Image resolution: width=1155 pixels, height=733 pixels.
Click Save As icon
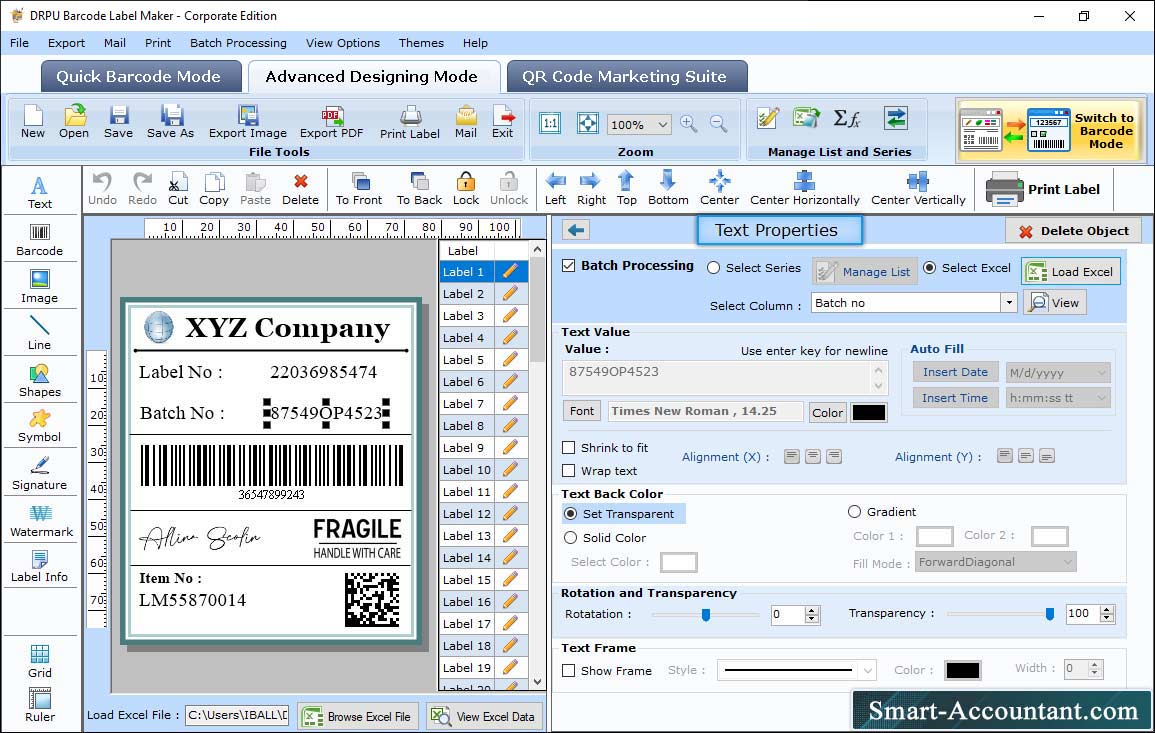(170, 122)
